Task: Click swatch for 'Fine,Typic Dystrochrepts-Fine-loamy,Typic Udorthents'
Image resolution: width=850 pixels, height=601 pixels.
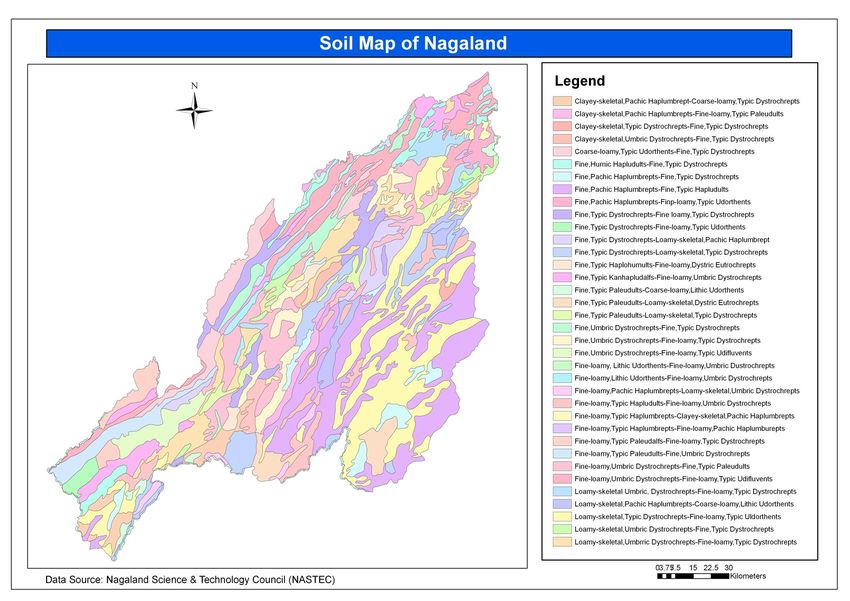Action: click(562, 227)
